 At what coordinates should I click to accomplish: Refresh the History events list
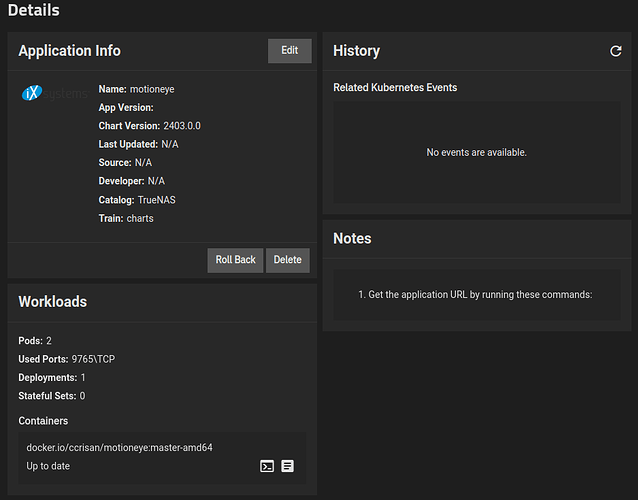coord(616,51)
